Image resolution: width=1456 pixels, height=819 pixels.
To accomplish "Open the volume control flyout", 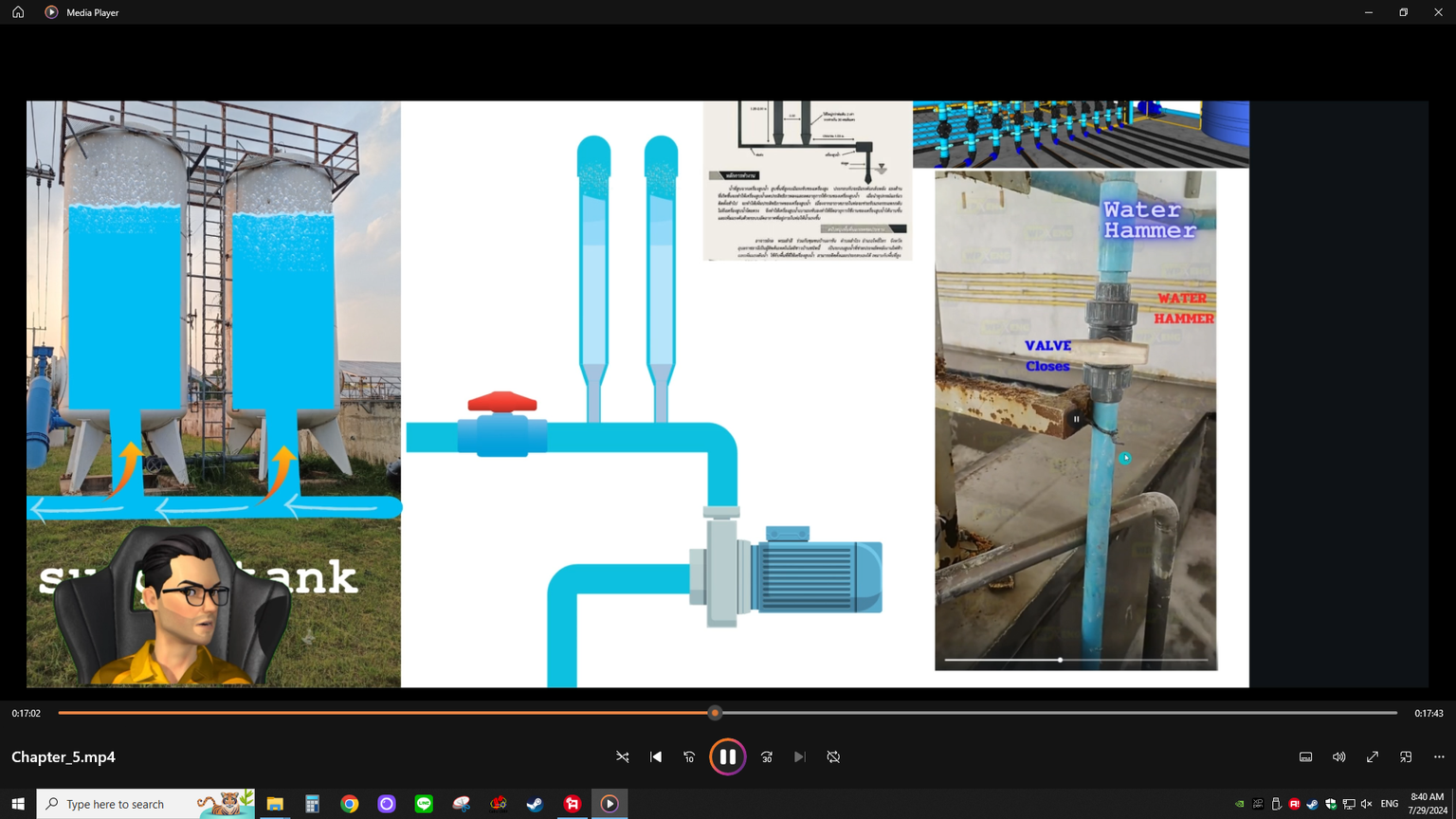I will (x=1338, y=756).
